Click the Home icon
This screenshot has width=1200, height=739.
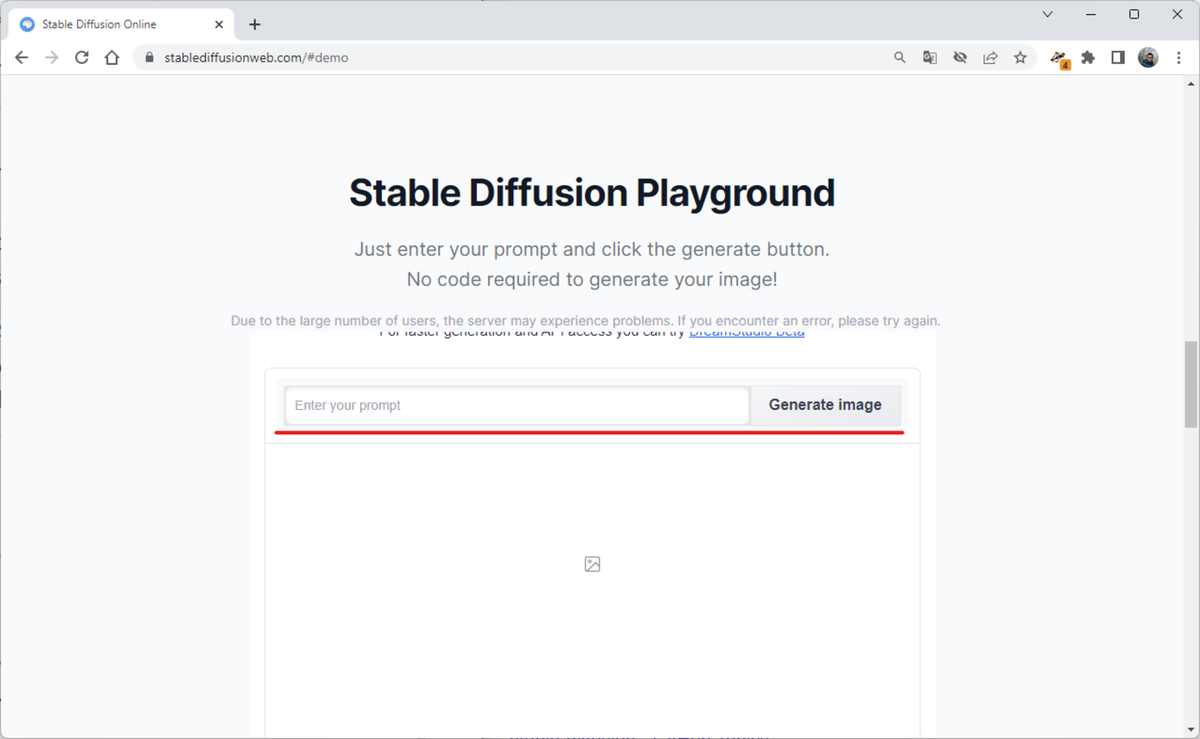[111, 57]
